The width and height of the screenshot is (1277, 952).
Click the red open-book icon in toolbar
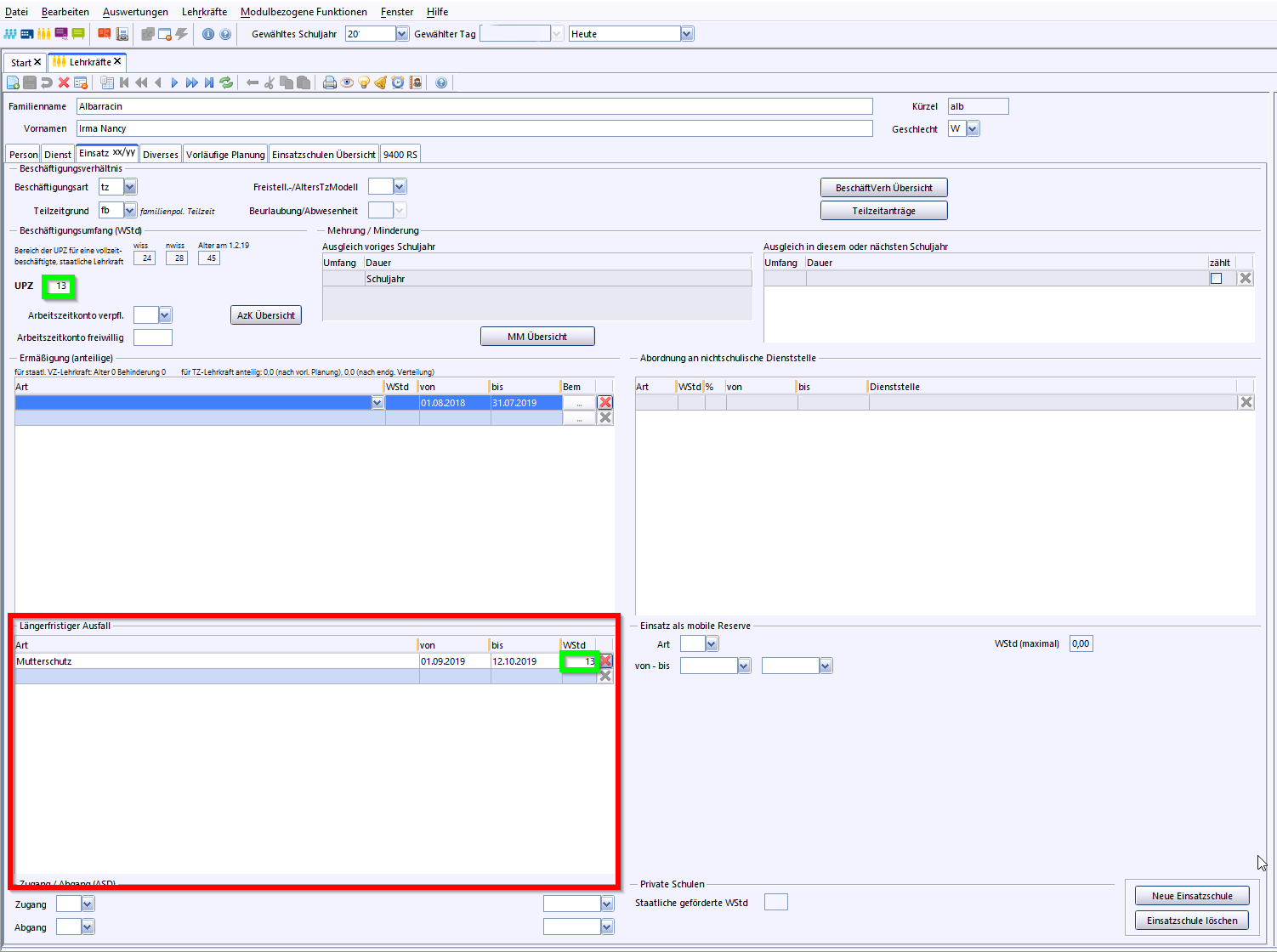pos(104,34)
